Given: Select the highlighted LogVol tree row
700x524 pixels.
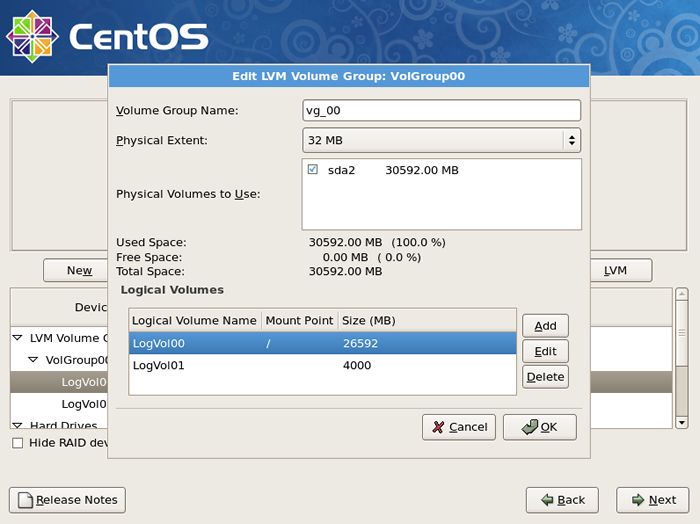Looking at the screenshot, I should click(59, 382).
